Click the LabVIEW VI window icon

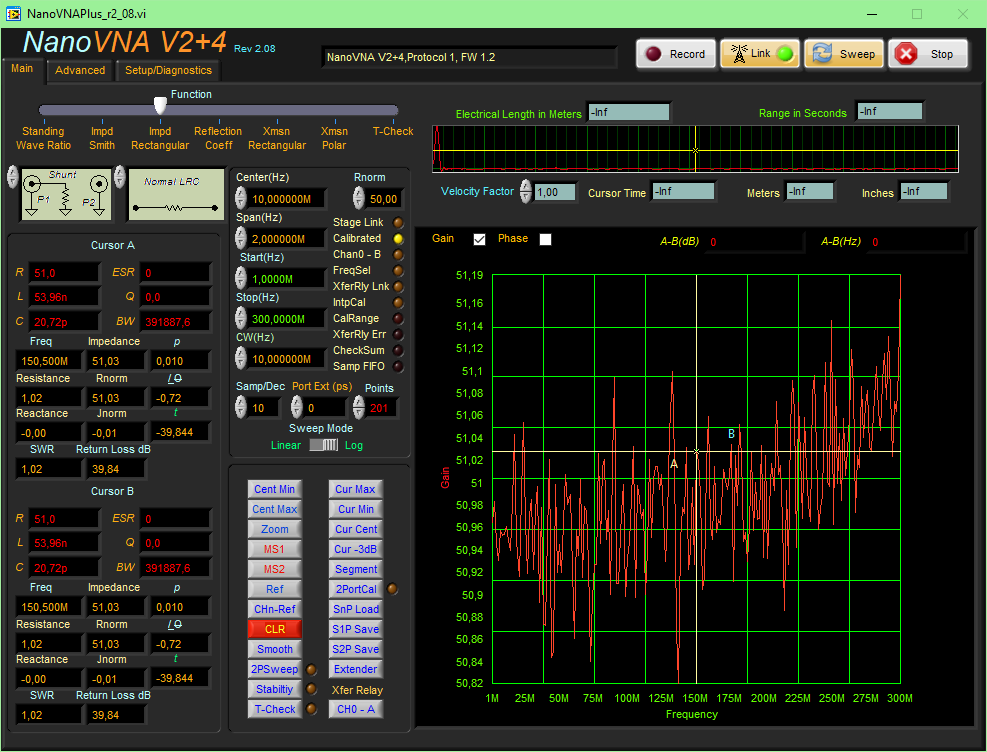pos(13,14)
